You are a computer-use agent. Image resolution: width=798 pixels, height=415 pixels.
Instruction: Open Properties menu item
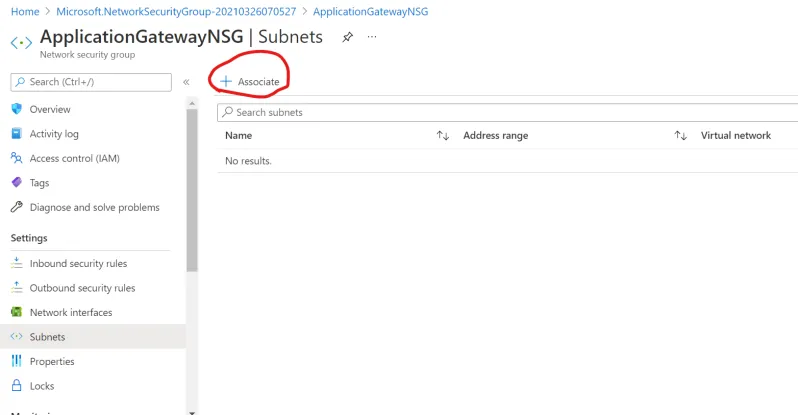(x=52, y=361)
